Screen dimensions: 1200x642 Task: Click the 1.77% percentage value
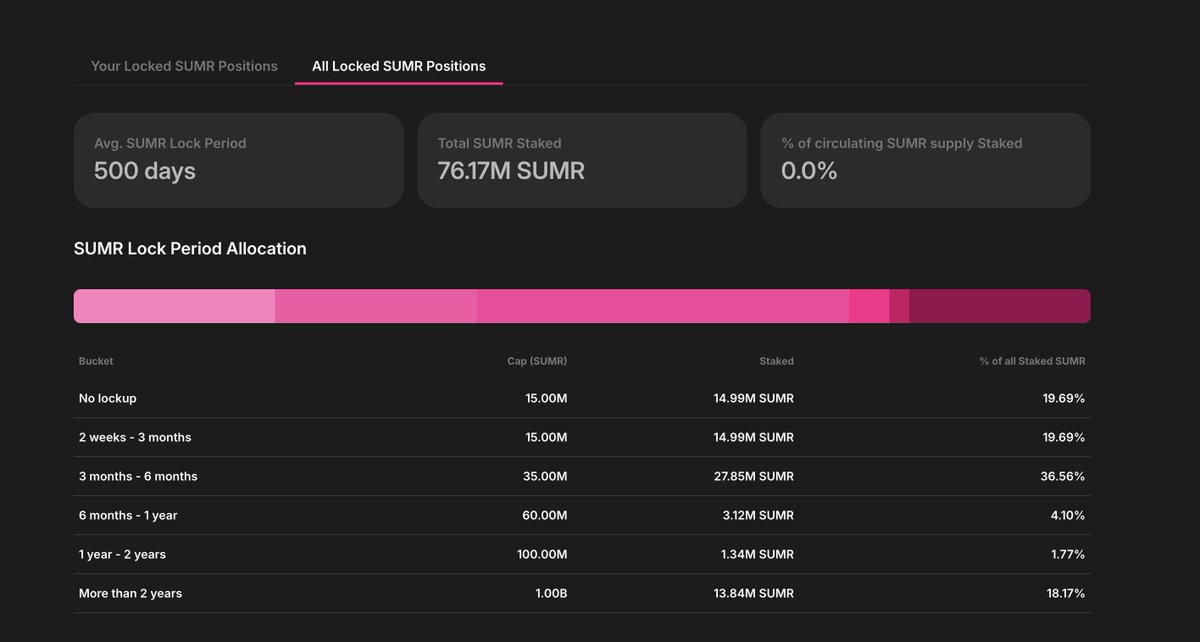point(1067,554)
